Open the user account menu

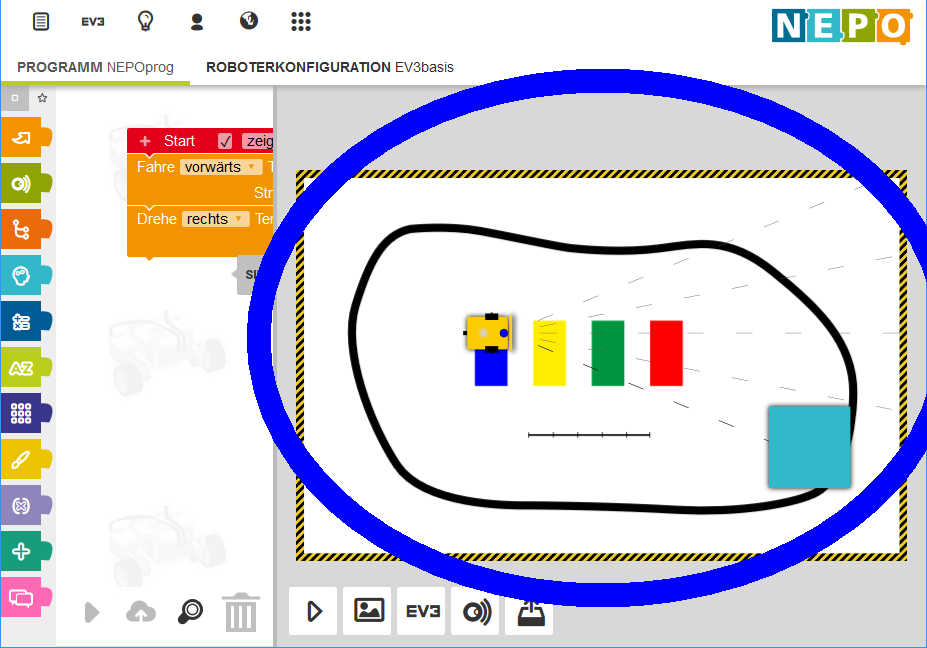click(x=197, y=22)
